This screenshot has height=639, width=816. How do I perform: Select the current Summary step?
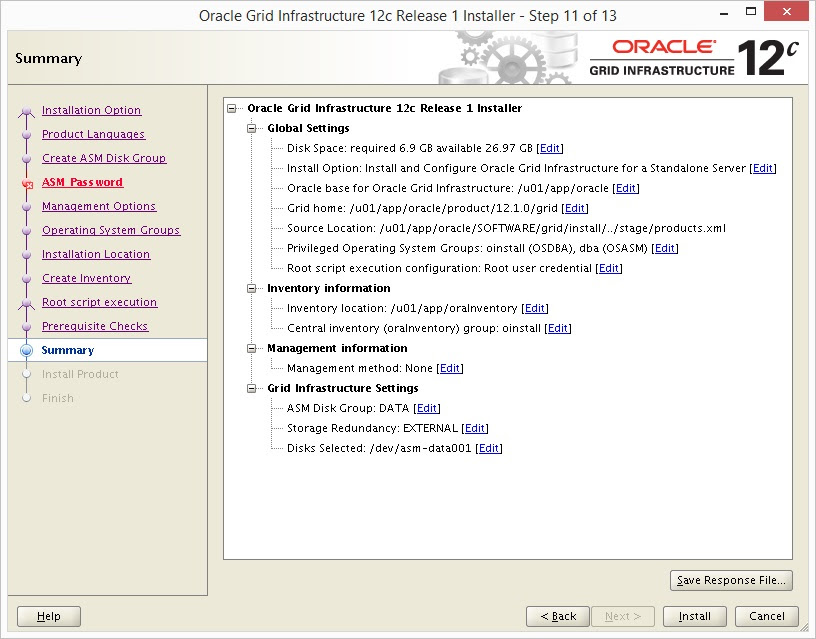pyautogui.click(x=68, y=350)
